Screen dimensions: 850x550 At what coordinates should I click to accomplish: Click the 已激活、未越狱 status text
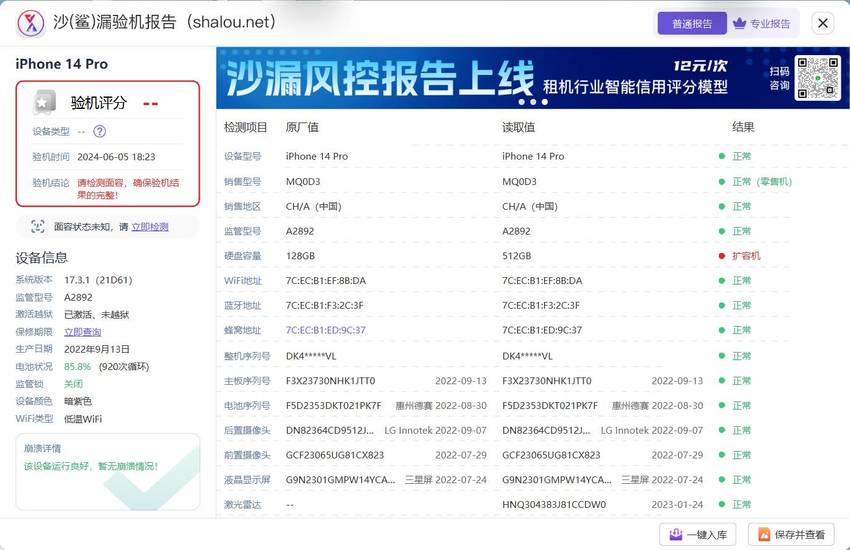(96, 315)
